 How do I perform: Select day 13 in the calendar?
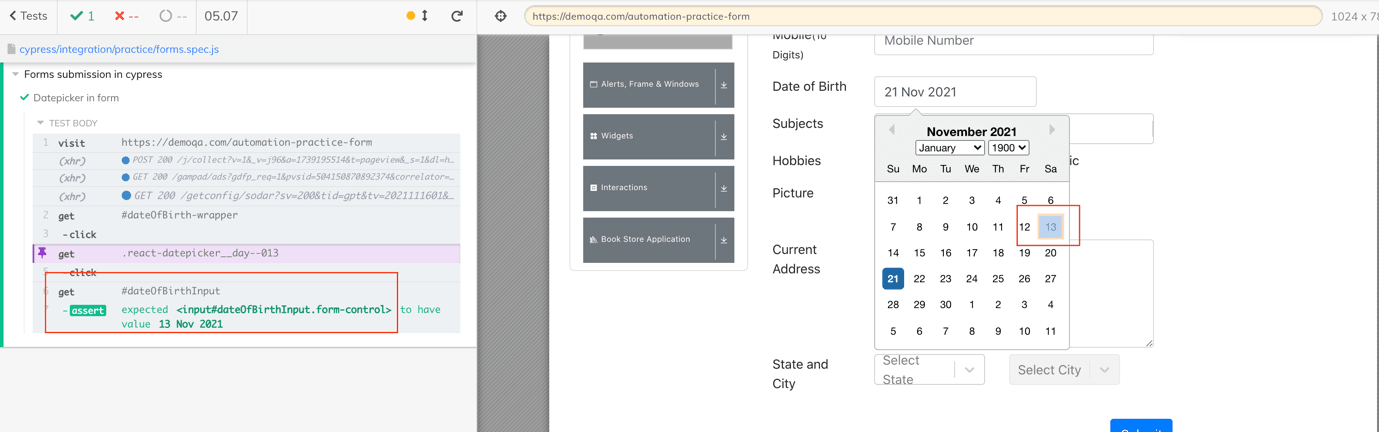click(x=1050, y=227)
